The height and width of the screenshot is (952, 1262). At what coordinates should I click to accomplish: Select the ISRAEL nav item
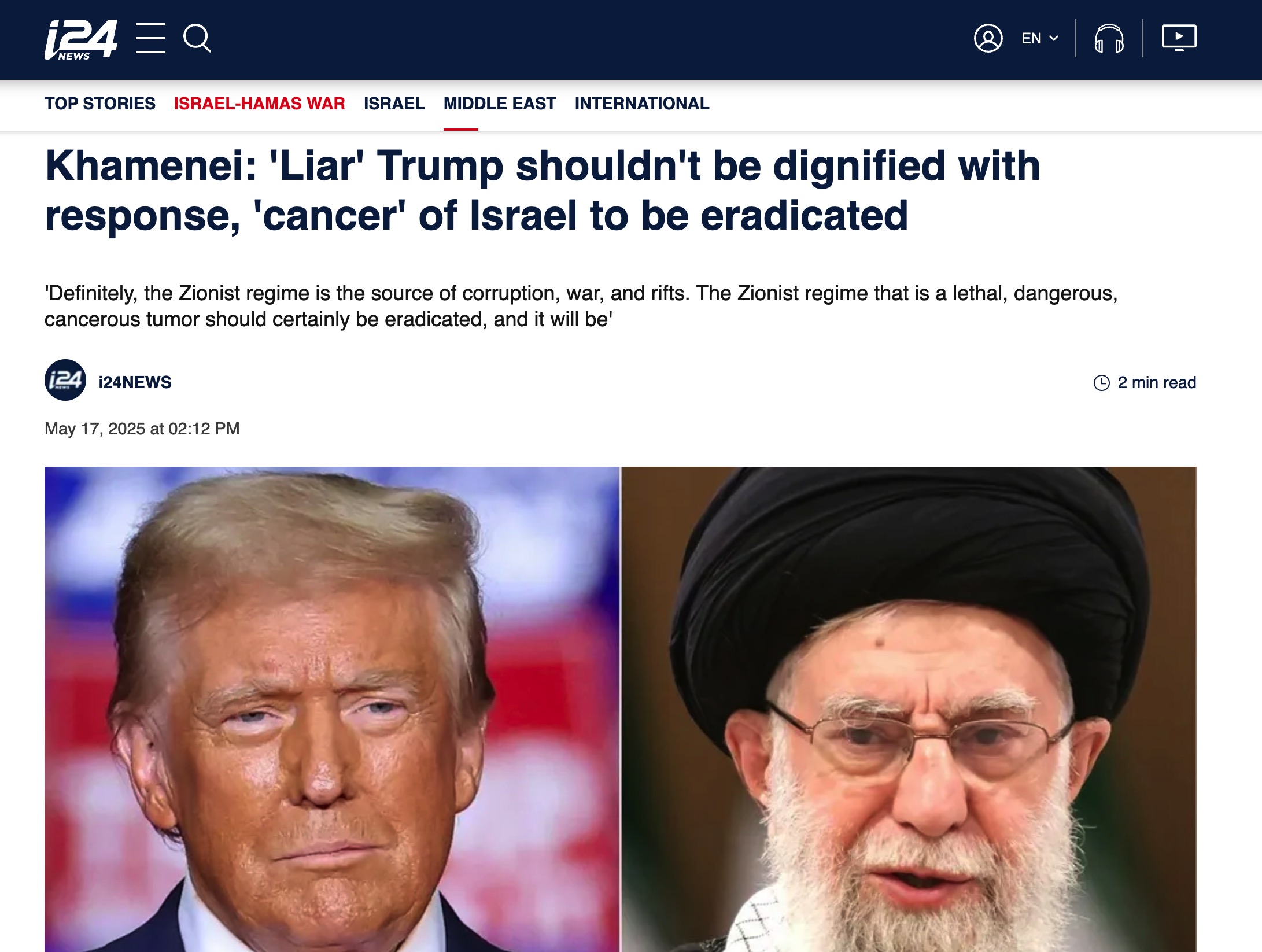point(394,104)
